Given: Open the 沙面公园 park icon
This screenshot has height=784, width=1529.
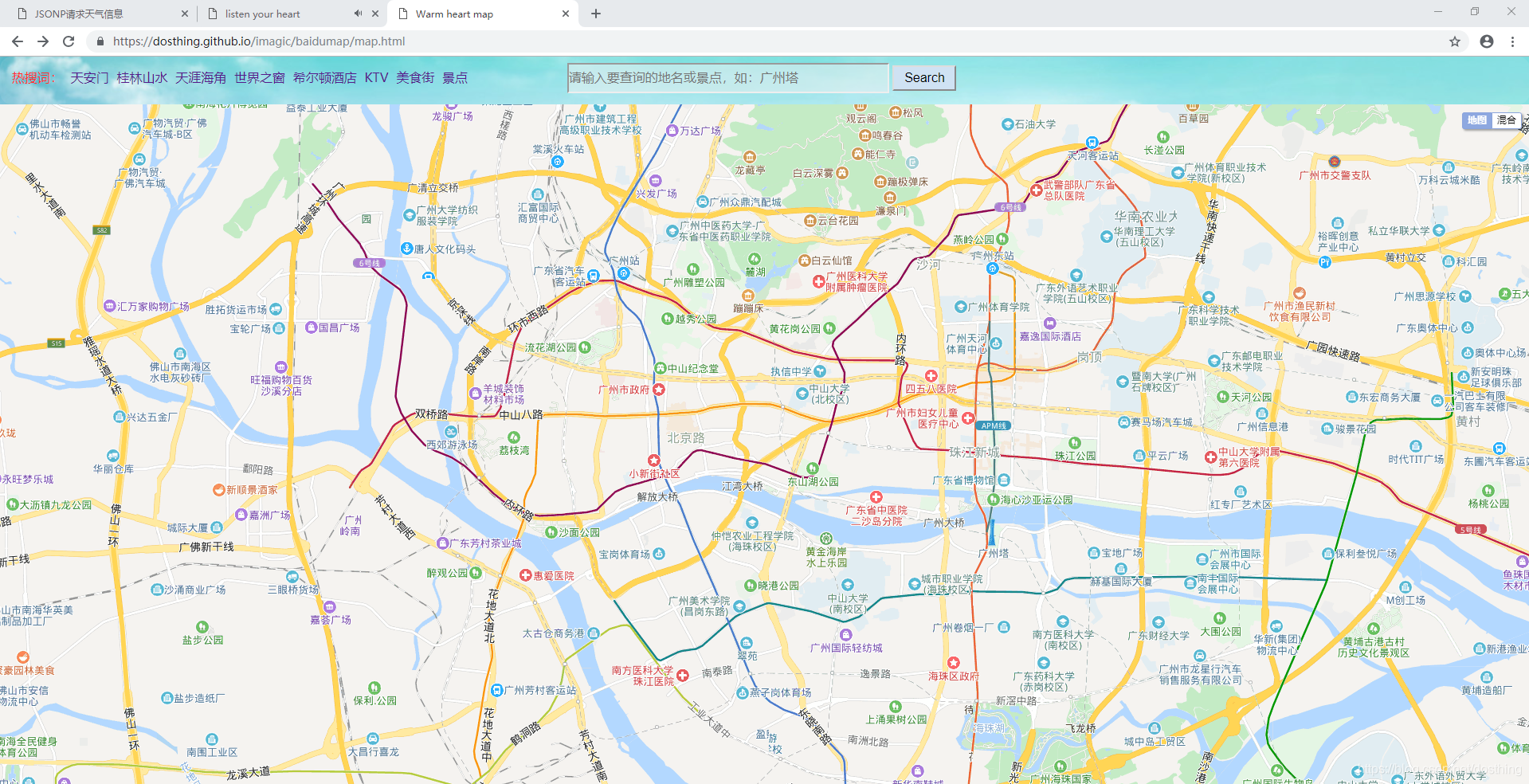Looking at the screenshot, I should [x=551, y=532].
